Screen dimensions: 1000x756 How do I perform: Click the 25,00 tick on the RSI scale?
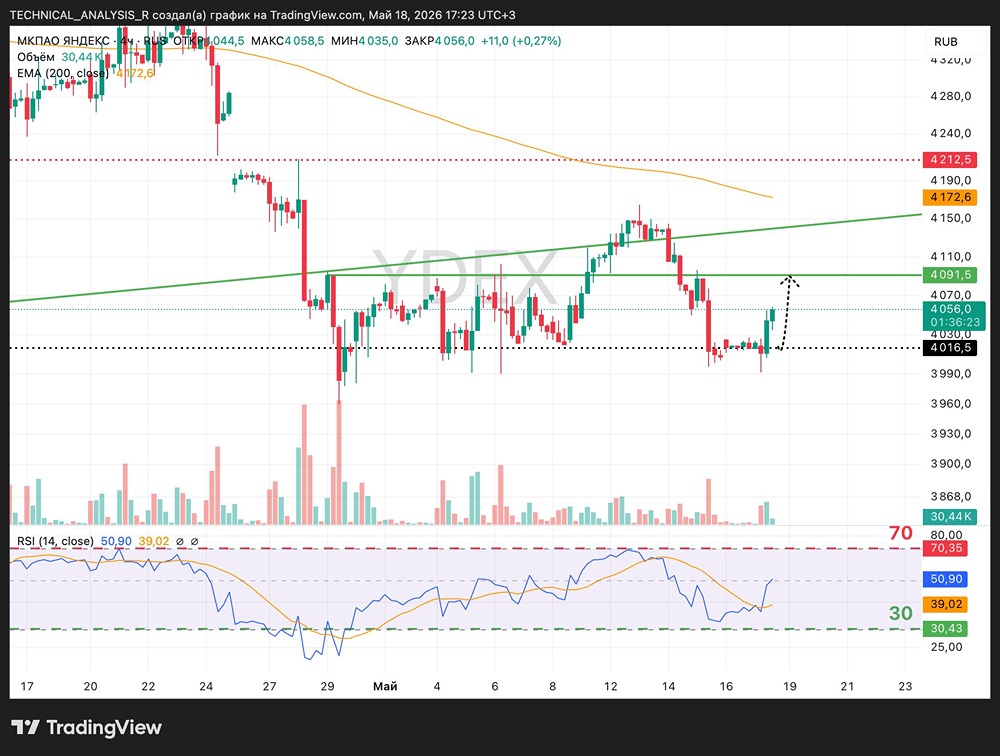tap(946, 647)
